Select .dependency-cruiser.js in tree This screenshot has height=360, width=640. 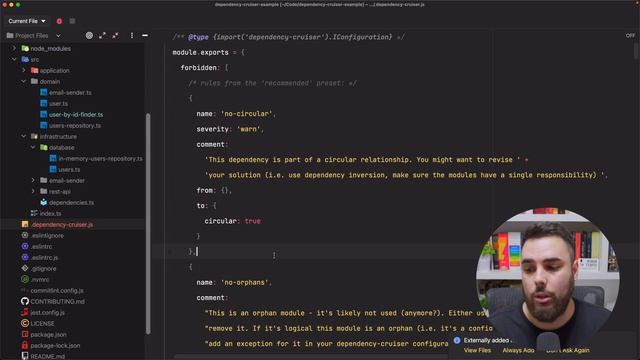click(62, 224)
